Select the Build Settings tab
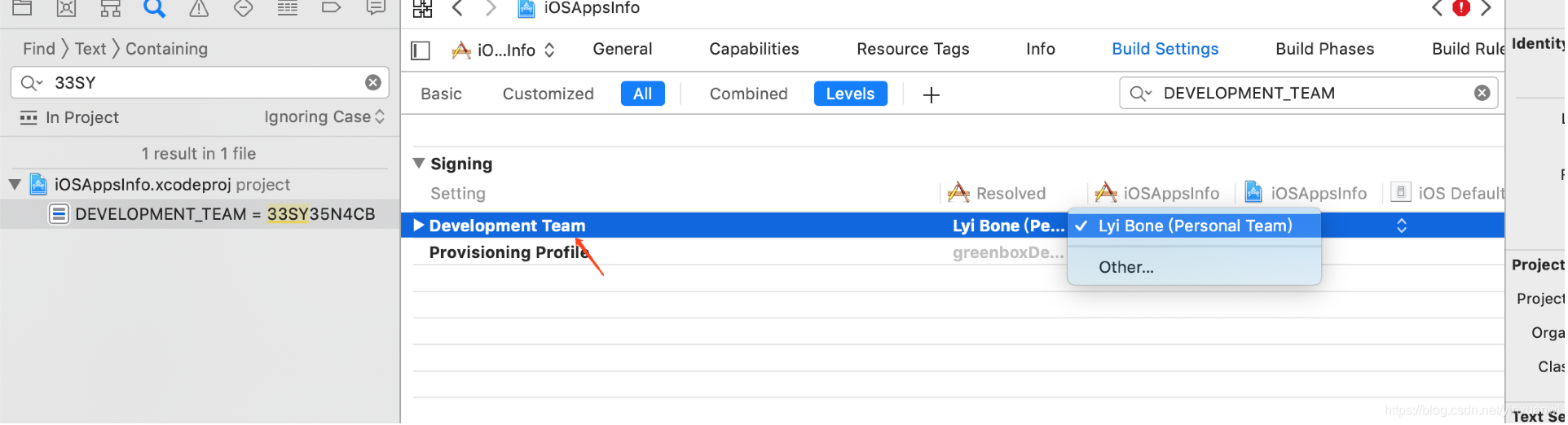The width and height of the screenshot is (1568, 425). tap(1165, 49)
